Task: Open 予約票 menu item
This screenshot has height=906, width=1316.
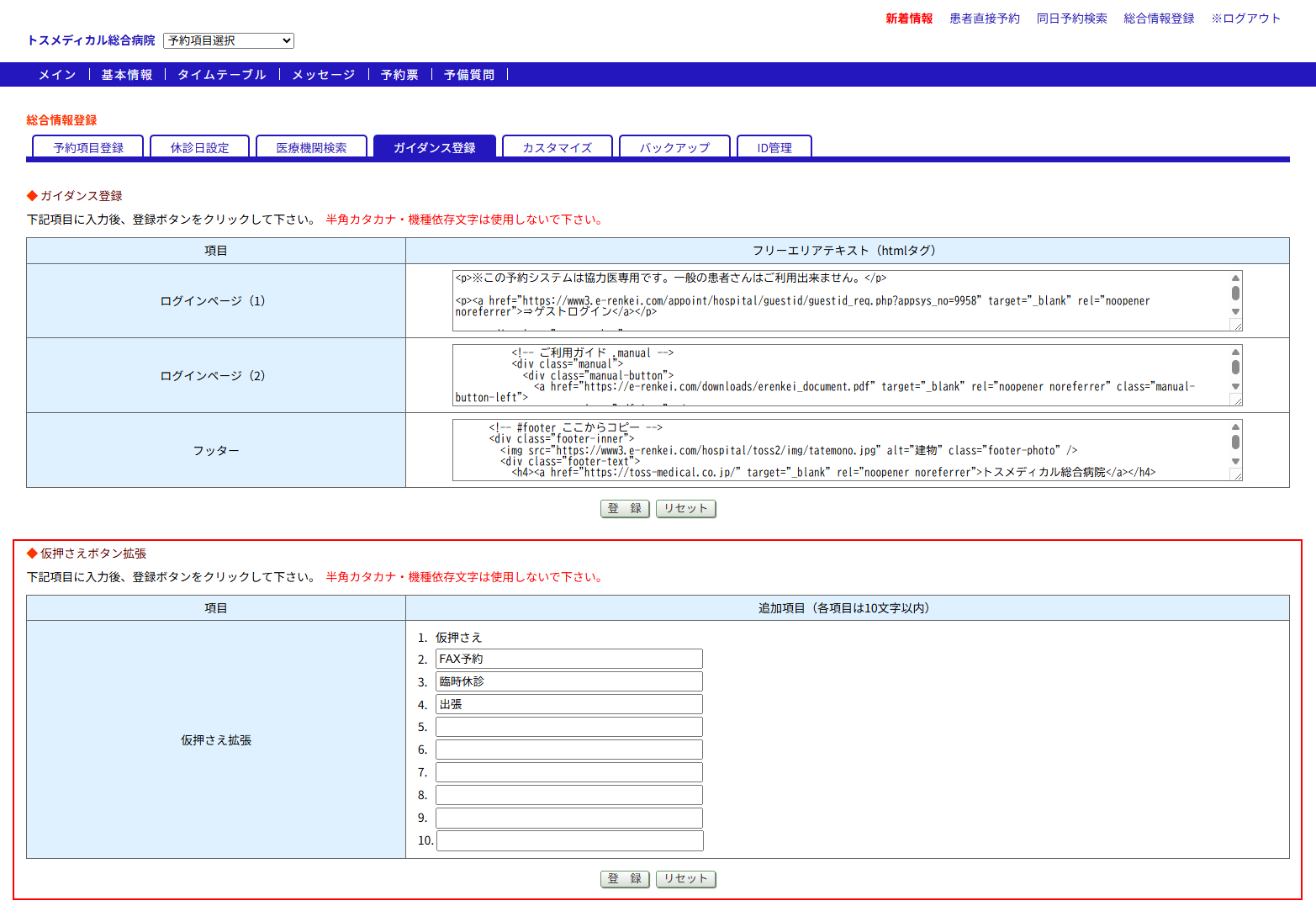Action: [x=399, y=75]
